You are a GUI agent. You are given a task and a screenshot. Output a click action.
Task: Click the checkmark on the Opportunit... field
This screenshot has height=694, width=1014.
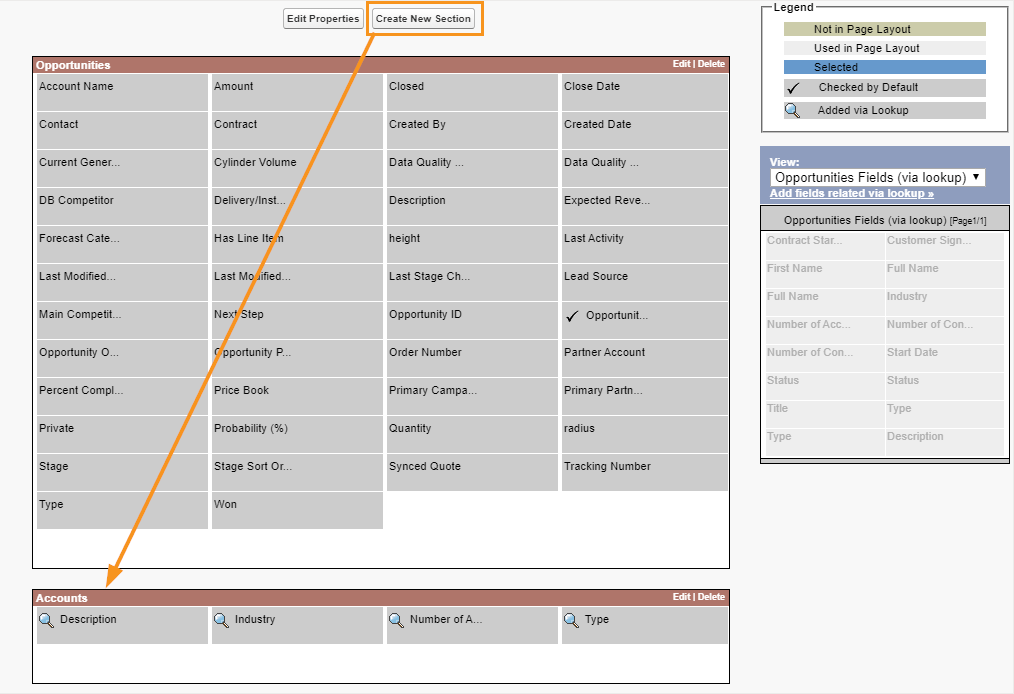click(x=572, y=316)
